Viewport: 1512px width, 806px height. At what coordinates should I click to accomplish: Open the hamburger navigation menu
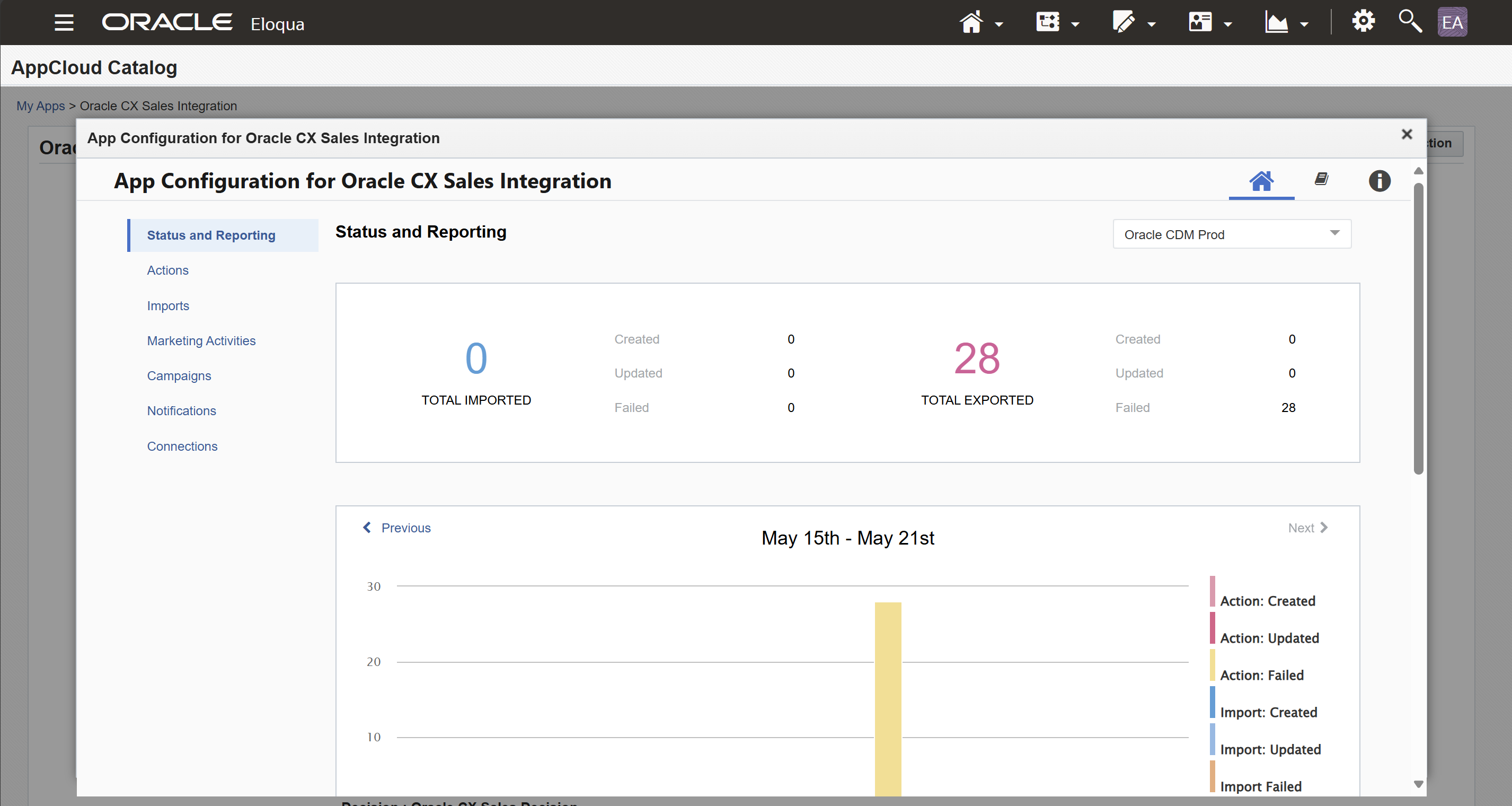click(64, 23)
